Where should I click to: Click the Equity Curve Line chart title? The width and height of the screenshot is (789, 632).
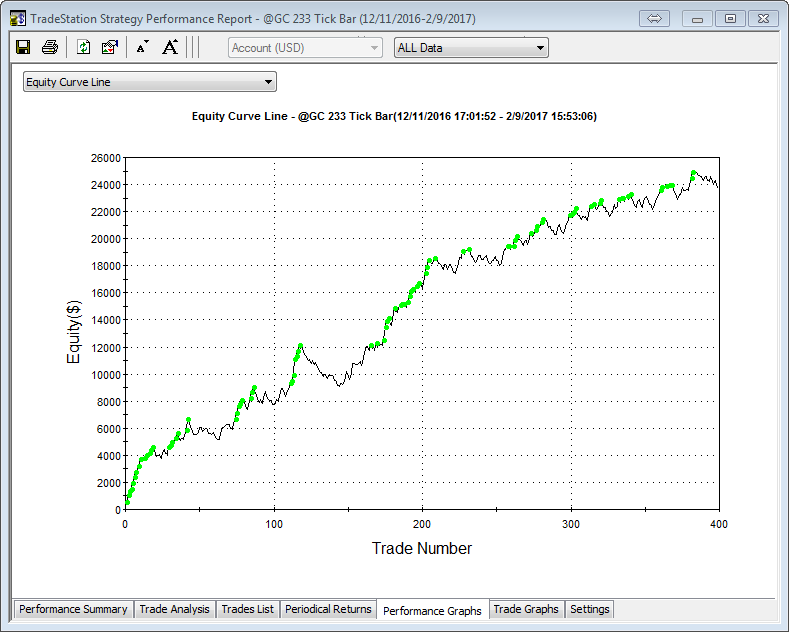pos(394,117)
